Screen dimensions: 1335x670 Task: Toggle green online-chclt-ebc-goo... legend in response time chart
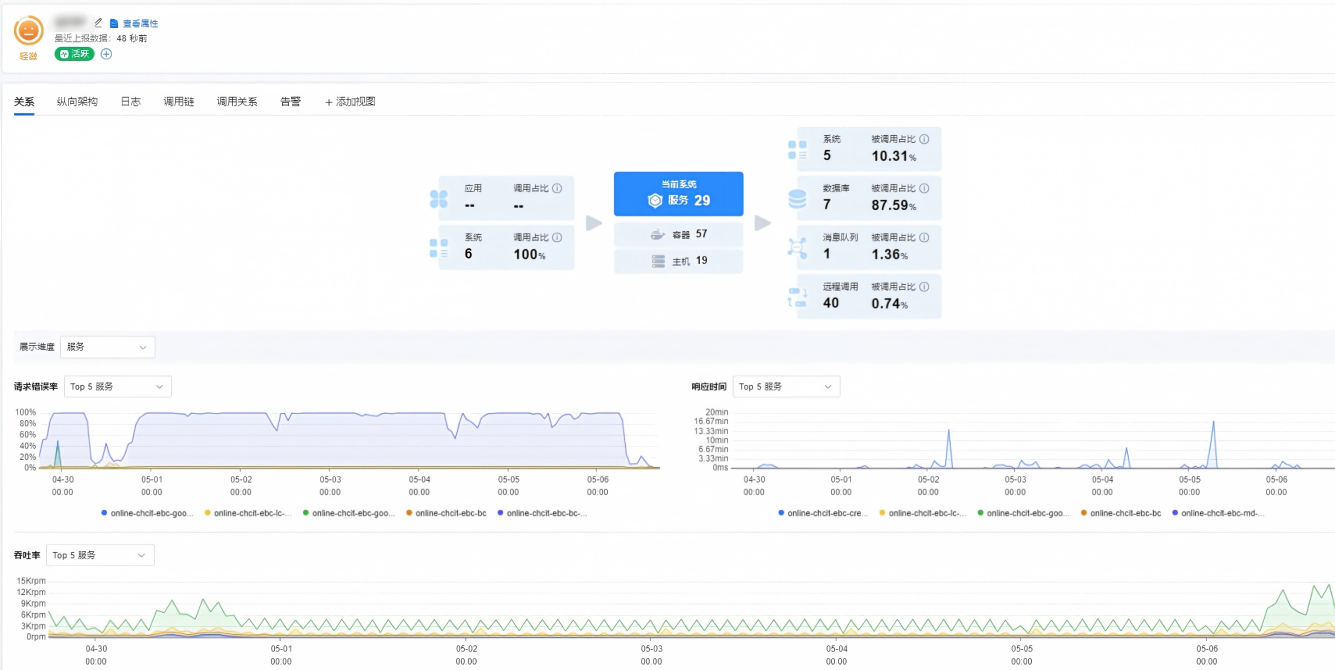[x=1024, y=513]
